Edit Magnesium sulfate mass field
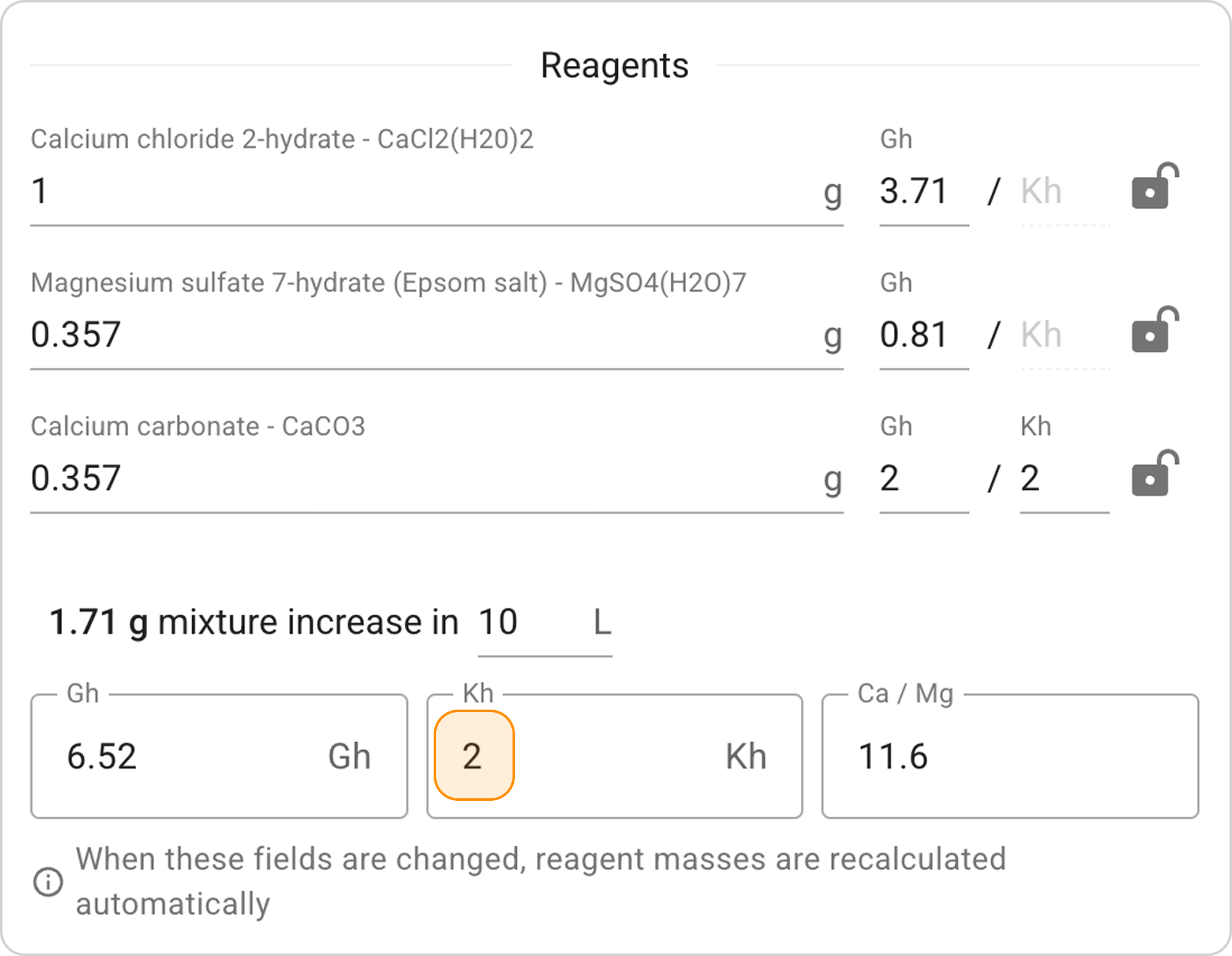The height and width of the screenshot is (956, 1232). pyautogui.click(x=425, y=334)
